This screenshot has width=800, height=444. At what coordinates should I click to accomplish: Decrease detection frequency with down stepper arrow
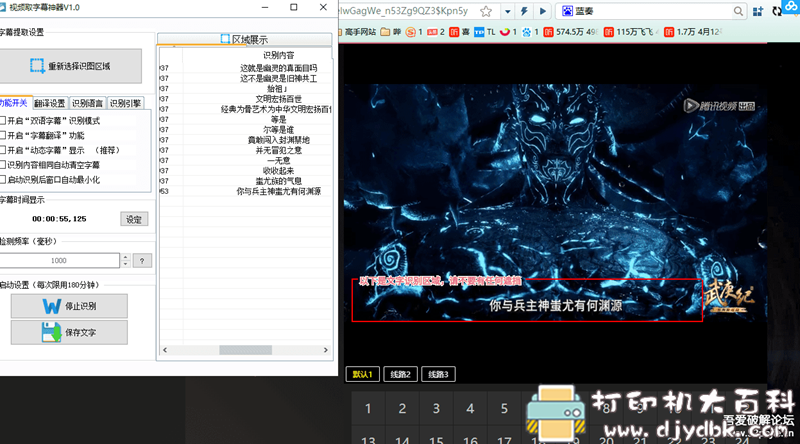click(x=126, y=264)
